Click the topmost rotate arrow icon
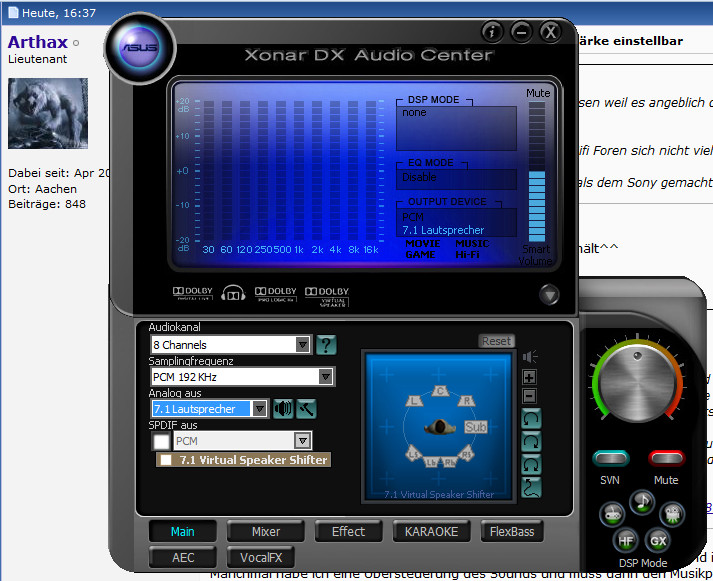Image resolution: width=713 pixels, height=581 pixels. coord(531,418)
